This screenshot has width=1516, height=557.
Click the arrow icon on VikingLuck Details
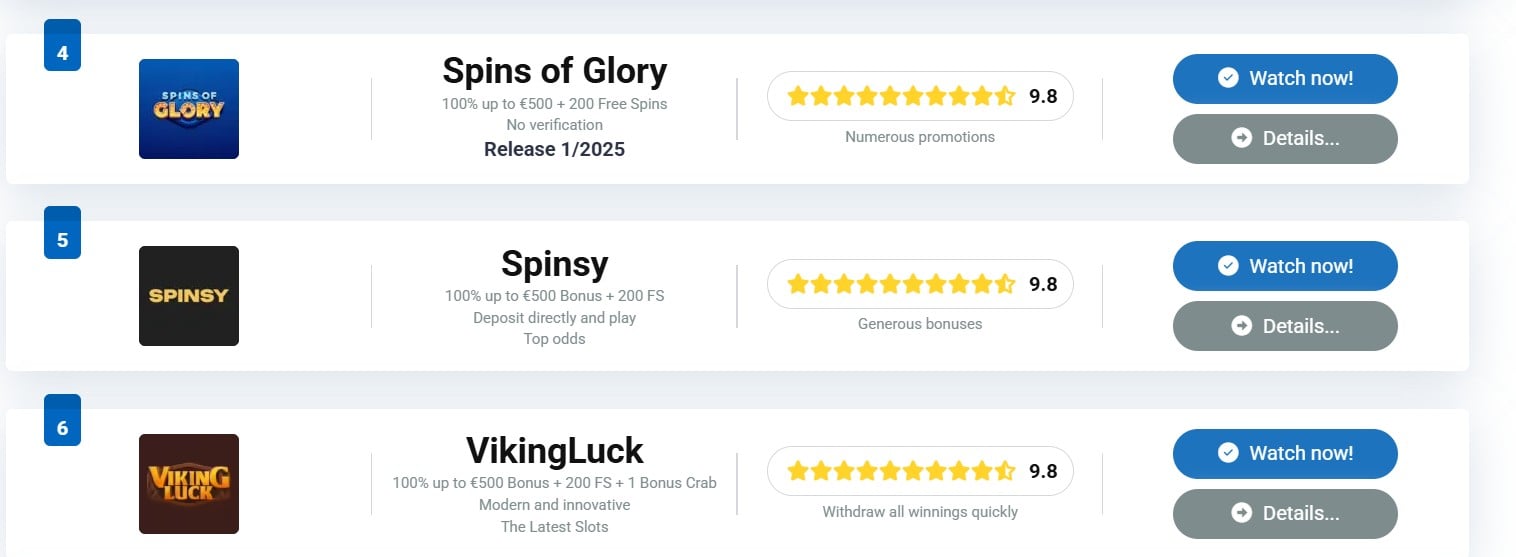[x=1242, y=513]
